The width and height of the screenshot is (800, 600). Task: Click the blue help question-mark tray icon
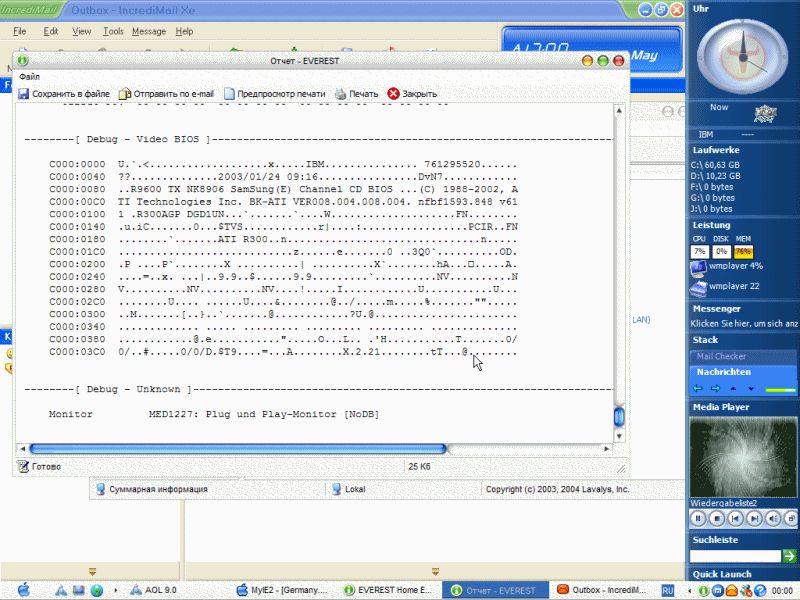click(760, 591)
